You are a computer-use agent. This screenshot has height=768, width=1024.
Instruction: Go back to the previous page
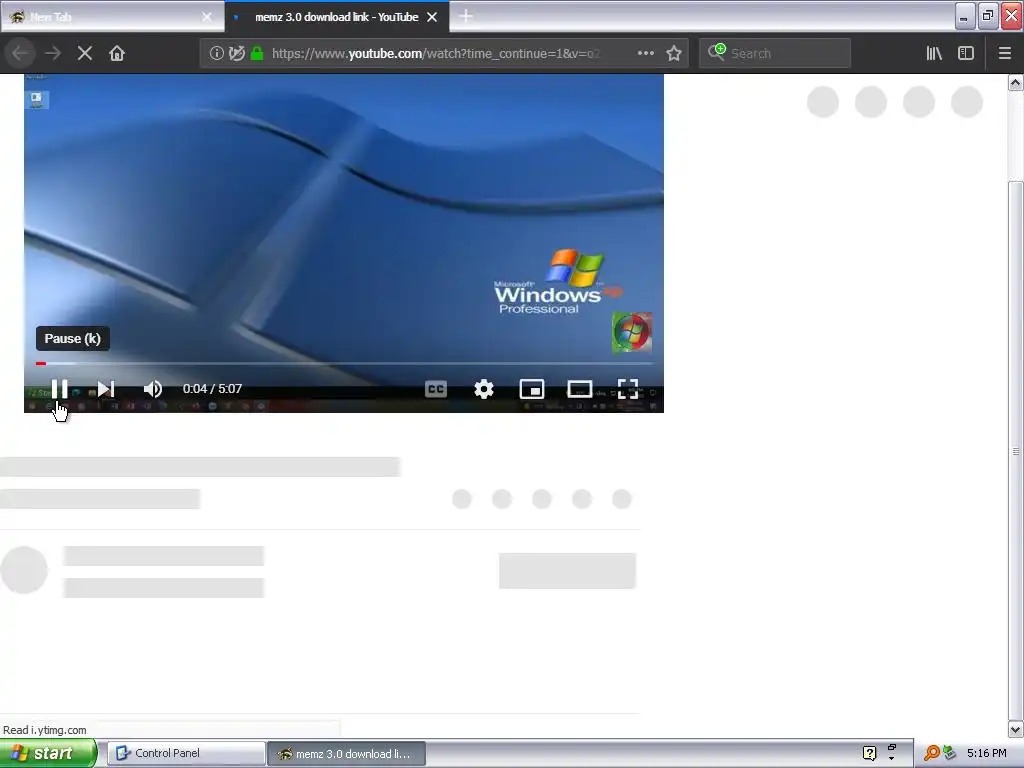20,54
